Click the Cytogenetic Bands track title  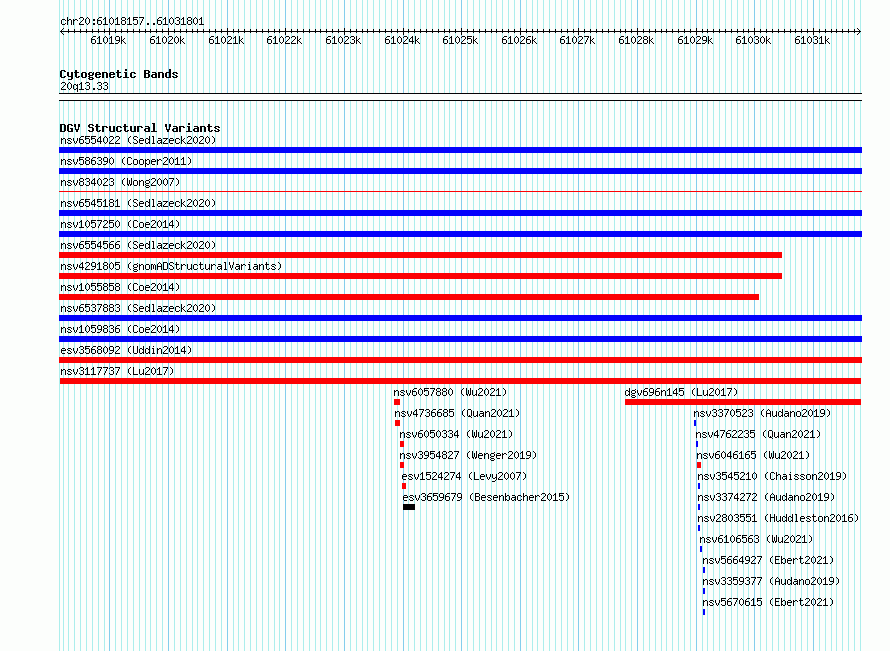119,74
